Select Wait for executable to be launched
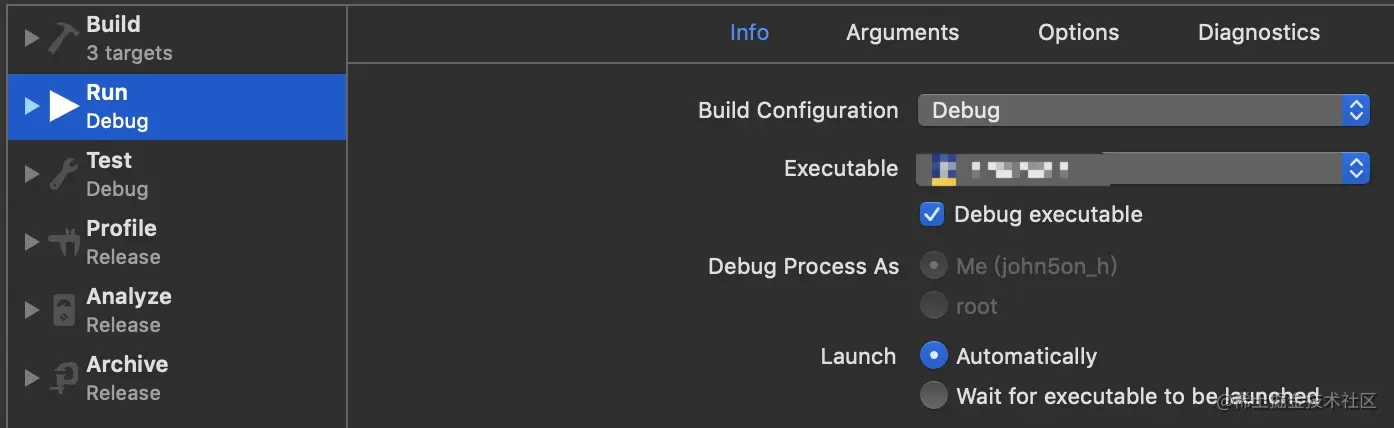This screenshot has width=1394, height=428. coord(933,395)
